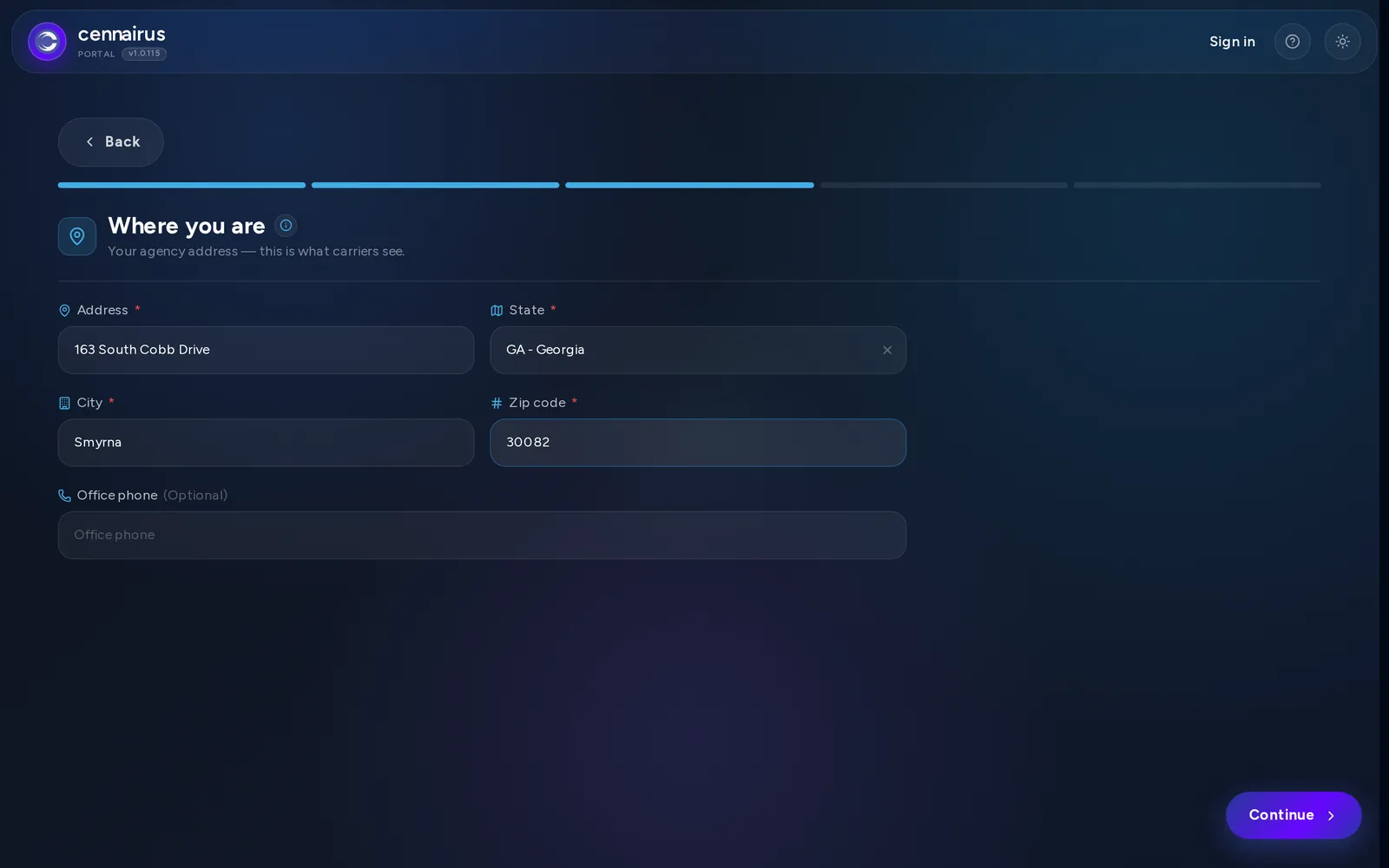Go Back to the previous step
Screen dimensions: 1389x868
point(110,142)
